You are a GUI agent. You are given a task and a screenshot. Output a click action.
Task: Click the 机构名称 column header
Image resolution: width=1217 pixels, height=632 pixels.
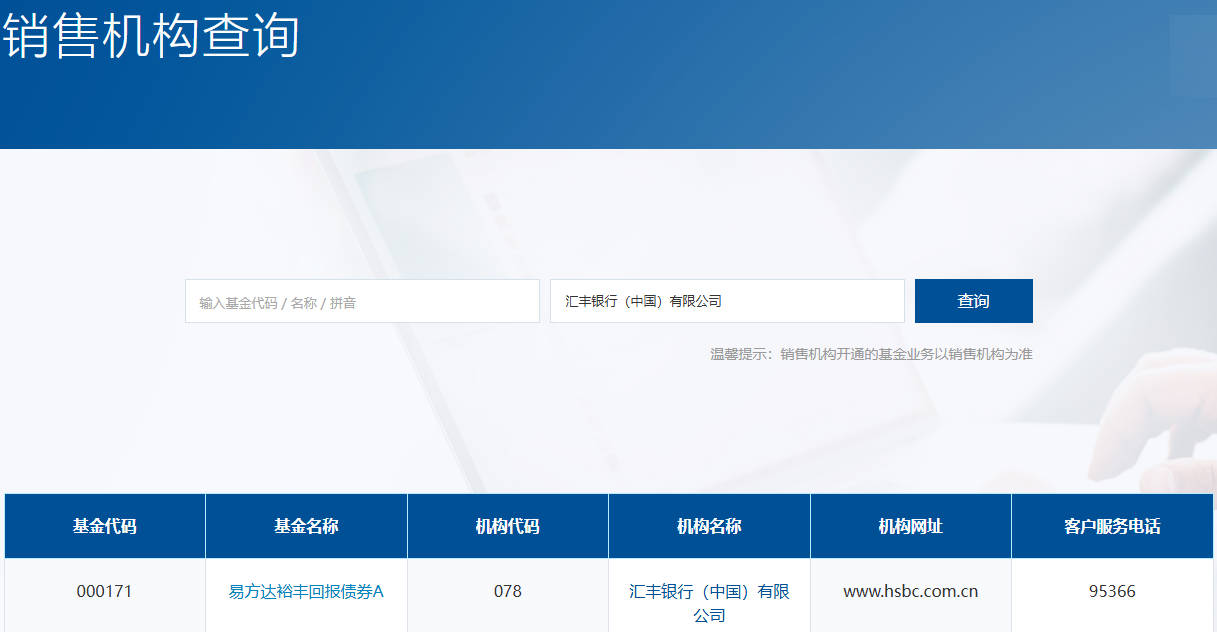[x=709, y=526]
